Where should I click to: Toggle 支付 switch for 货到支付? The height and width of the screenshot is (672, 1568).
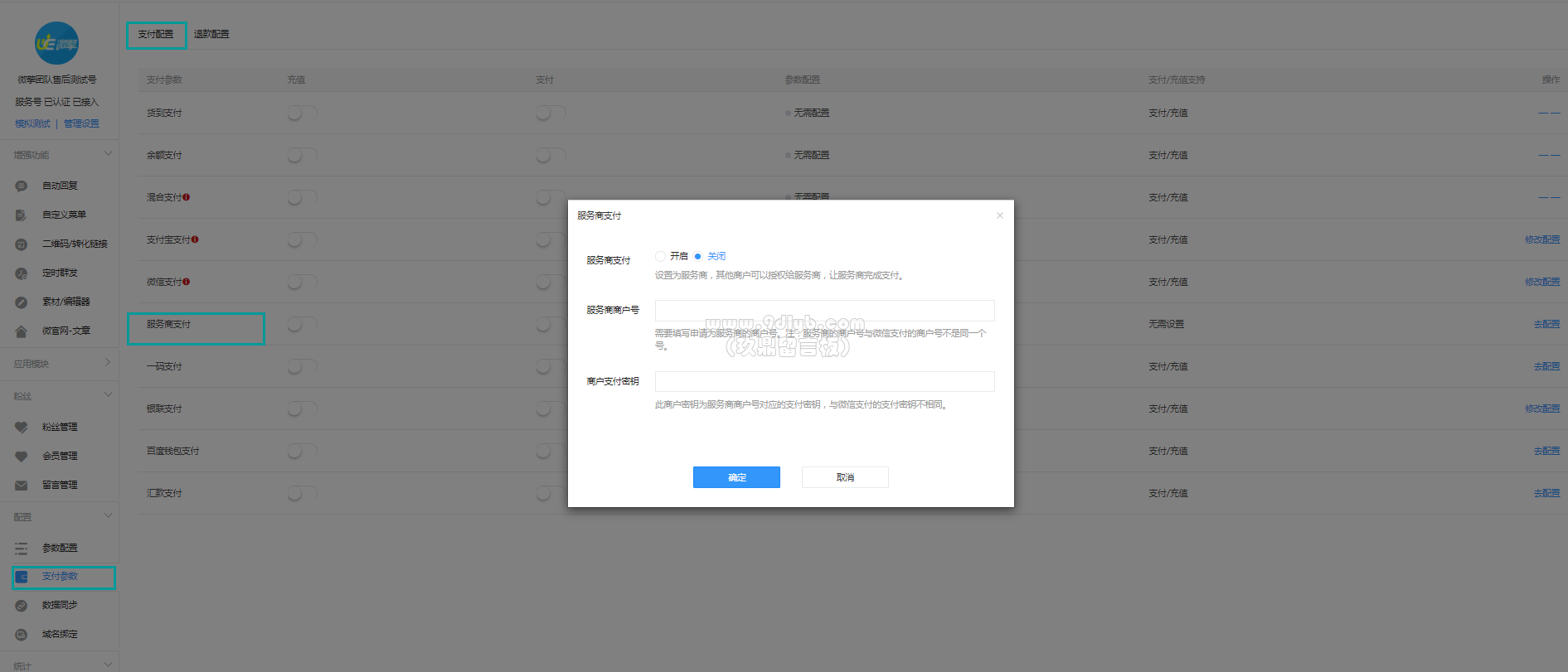click(x=551, y=113)
